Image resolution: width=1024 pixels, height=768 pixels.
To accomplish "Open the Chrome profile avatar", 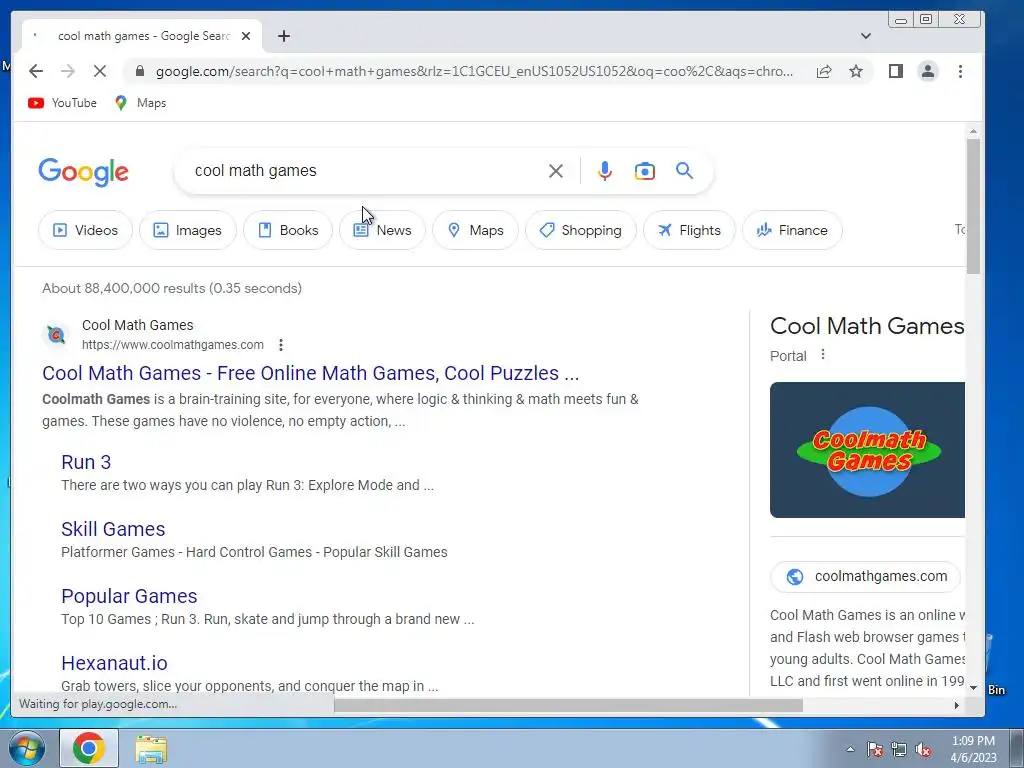I will pyautogui.click(x=928, y=71).
